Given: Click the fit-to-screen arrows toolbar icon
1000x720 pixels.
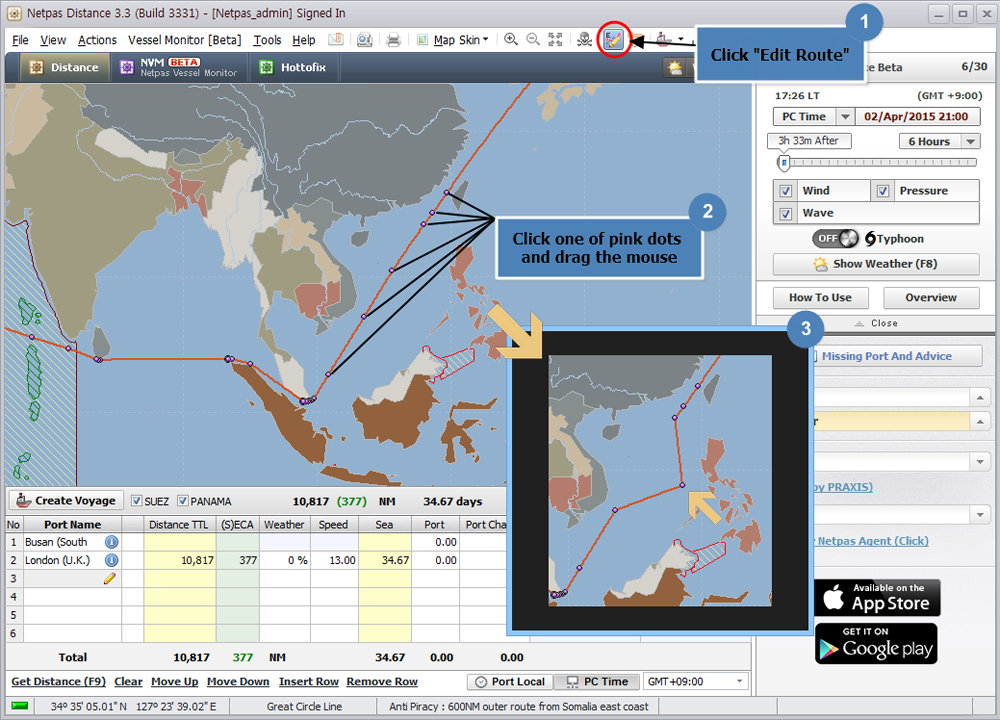Looking at the screenshot, I should [555, 40].
